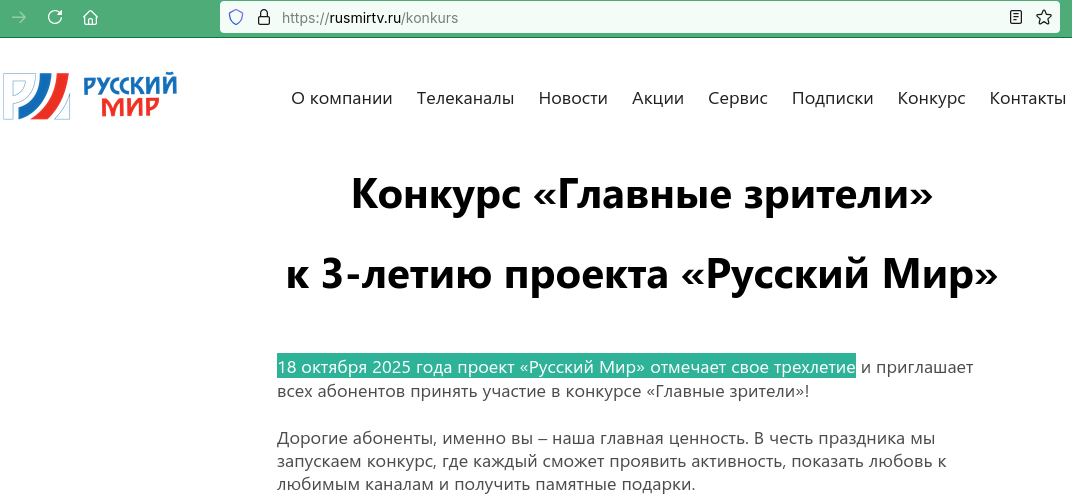The width and height of the screenshot is (1072, 497).
Task: View site security padlock info
Action: click(x=264, y=18)
